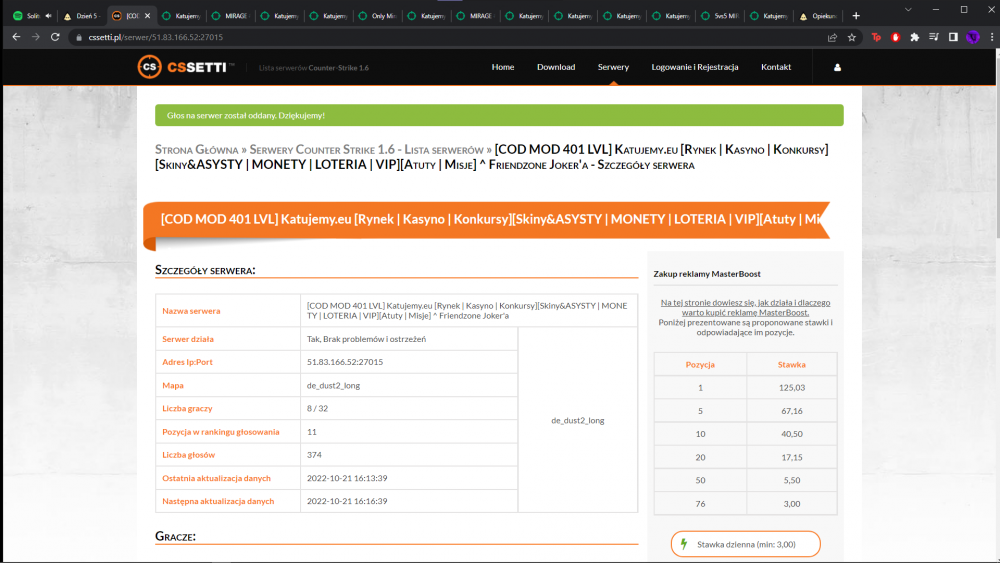Switch to the Only Mirage tab

click(x=378, y=16)
